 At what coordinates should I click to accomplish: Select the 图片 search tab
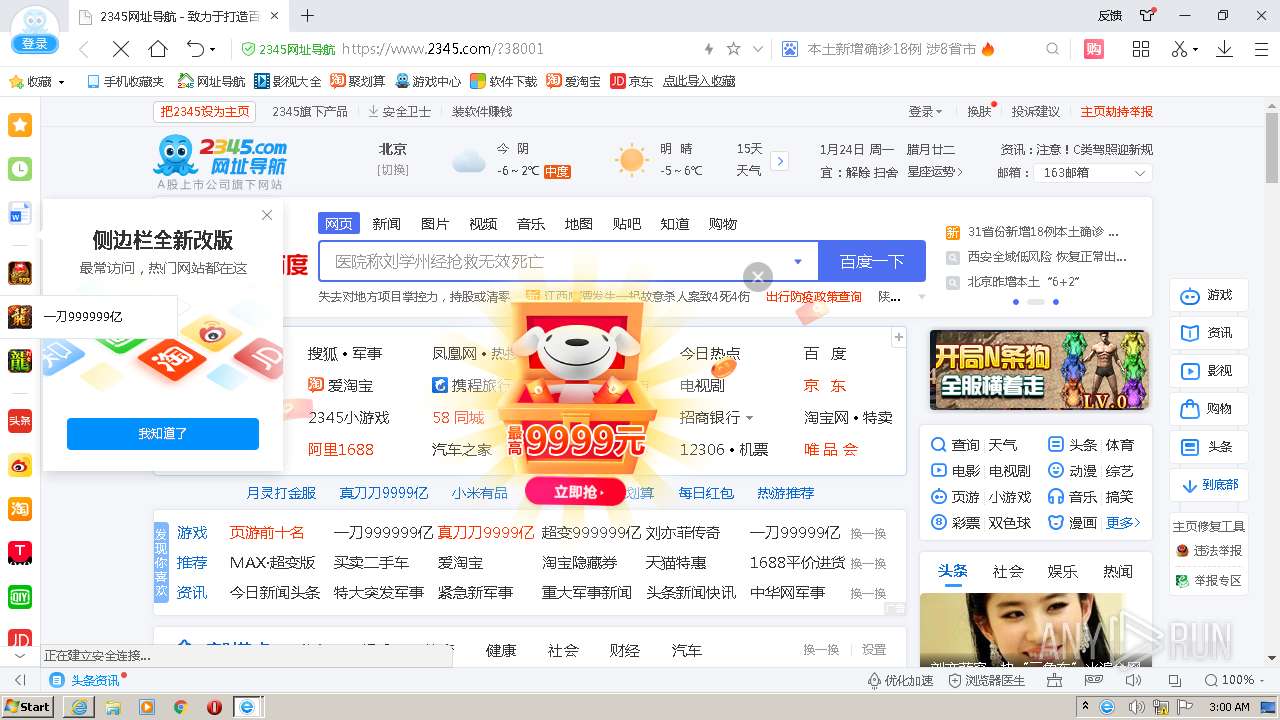click(x=435, y=224)
